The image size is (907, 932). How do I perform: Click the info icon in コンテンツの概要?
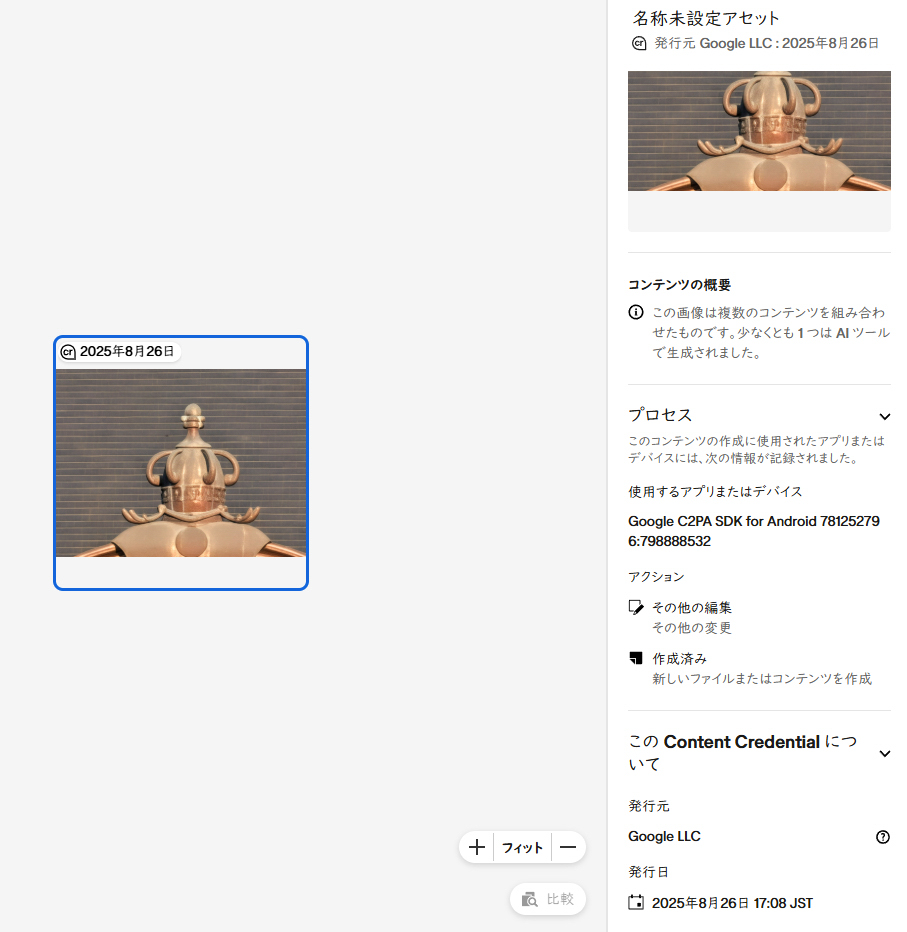point(636,312)
